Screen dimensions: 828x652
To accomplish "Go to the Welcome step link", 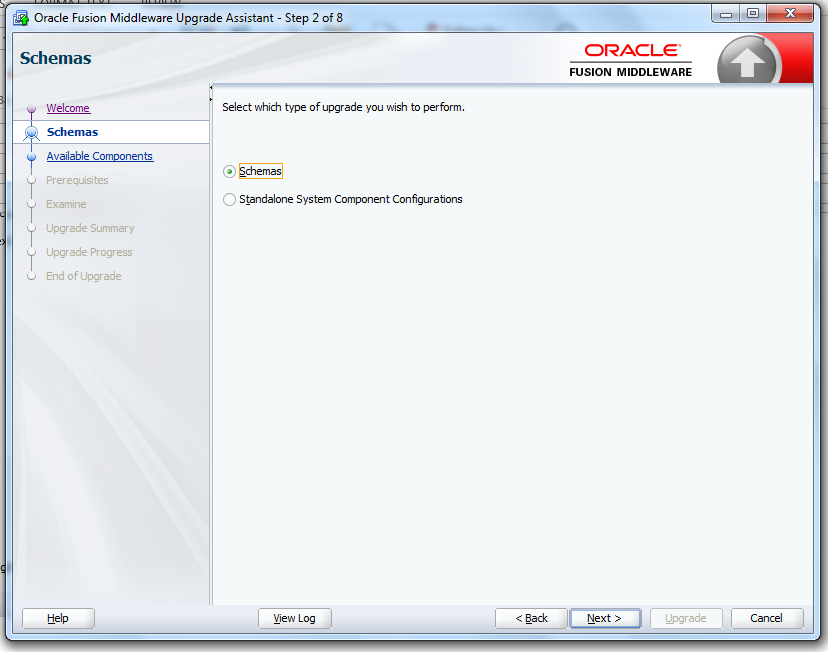I will point(68,108).
